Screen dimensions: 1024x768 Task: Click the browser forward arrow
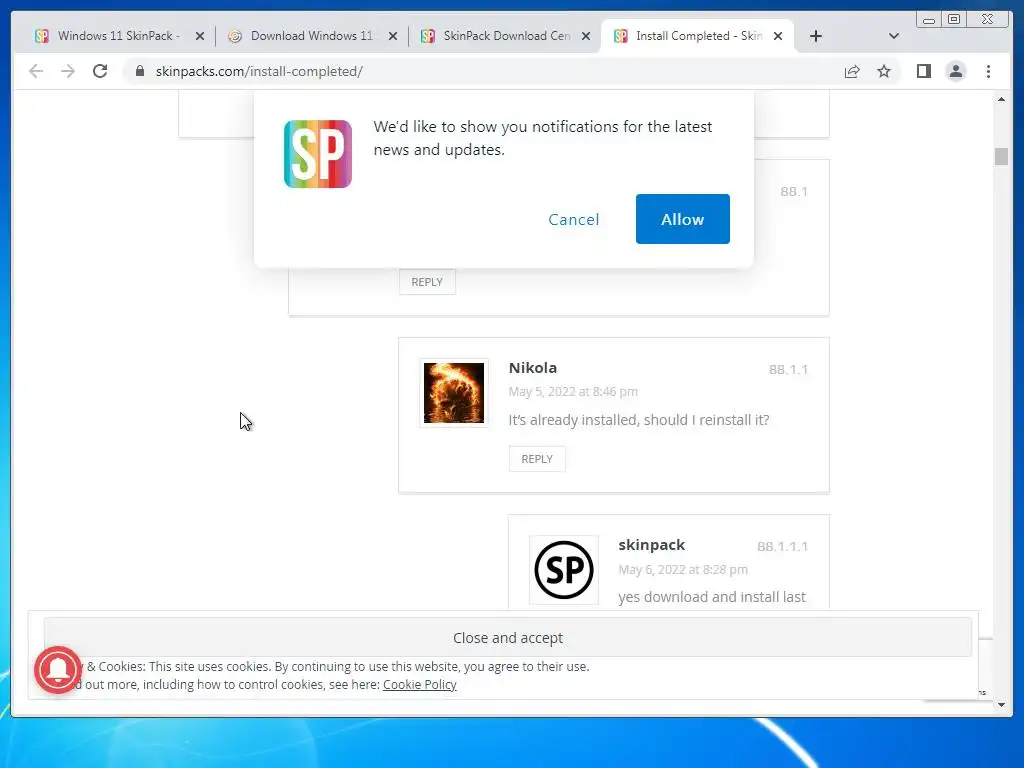(68, 71)
